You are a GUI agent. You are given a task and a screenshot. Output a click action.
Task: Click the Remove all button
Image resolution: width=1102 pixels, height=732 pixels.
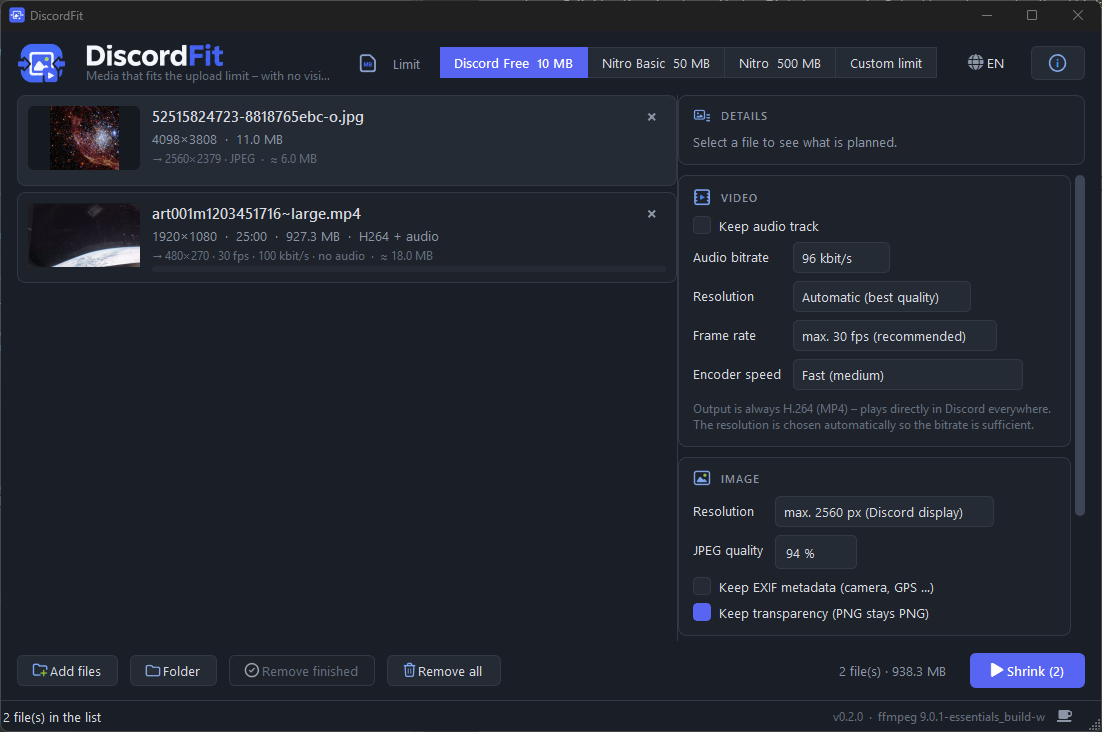point(443,671)
